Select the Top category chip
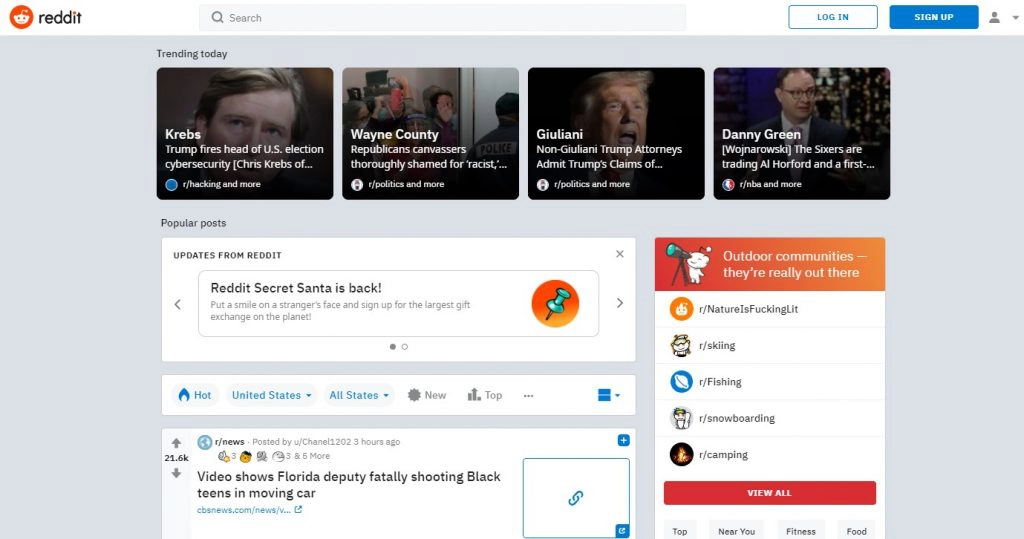1024x539 pixels. [x=680, y=531]
